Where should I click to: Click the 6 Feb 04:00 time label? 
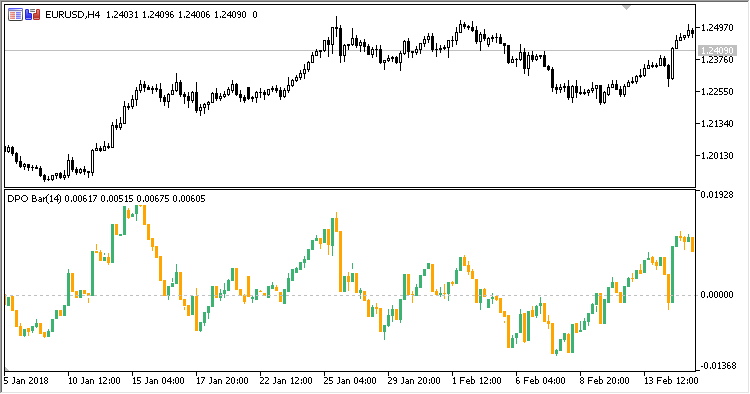pos(541,381)
